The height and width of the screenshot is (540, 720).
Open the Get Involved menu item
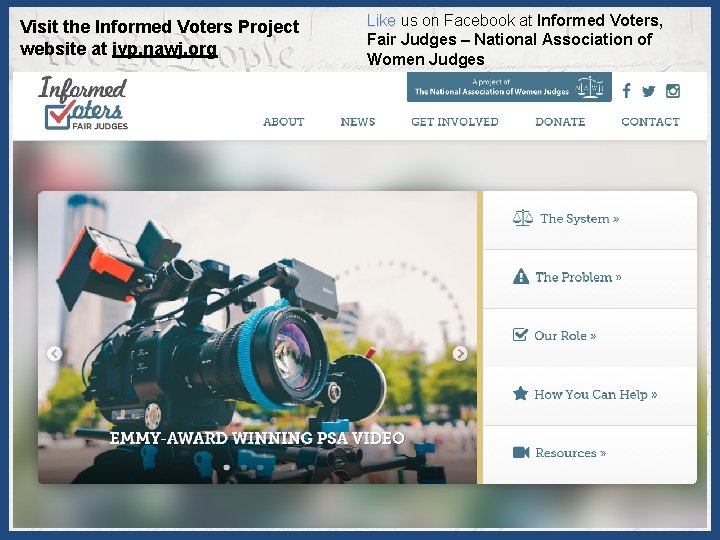pos(455,122)
